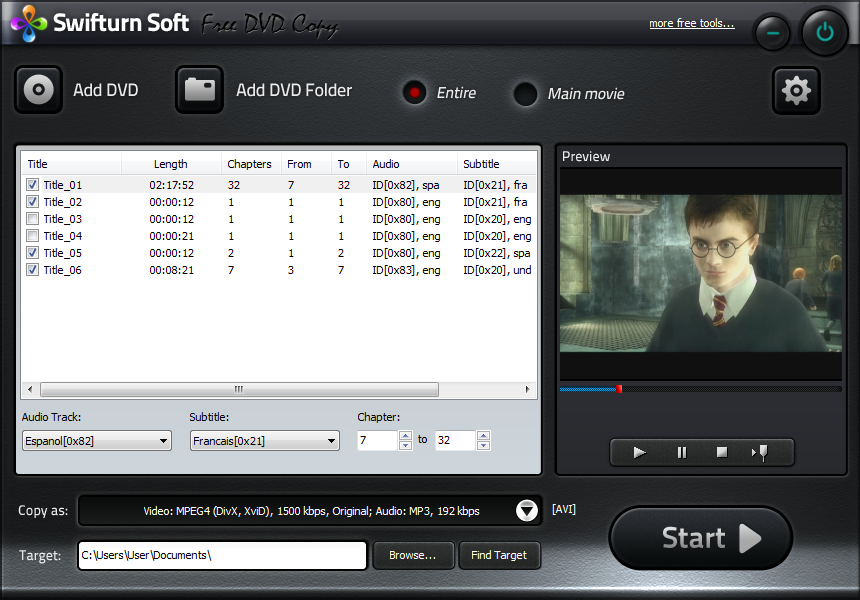
Task: Click Title_04 length 00:00:21
Action: 171,236
